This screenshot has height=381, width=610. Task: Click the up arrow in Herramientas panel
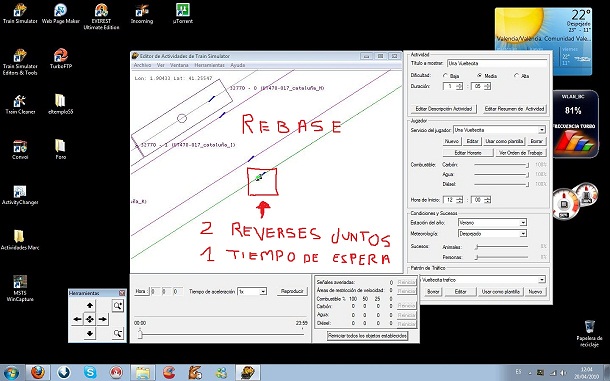(x=90, y=306)
